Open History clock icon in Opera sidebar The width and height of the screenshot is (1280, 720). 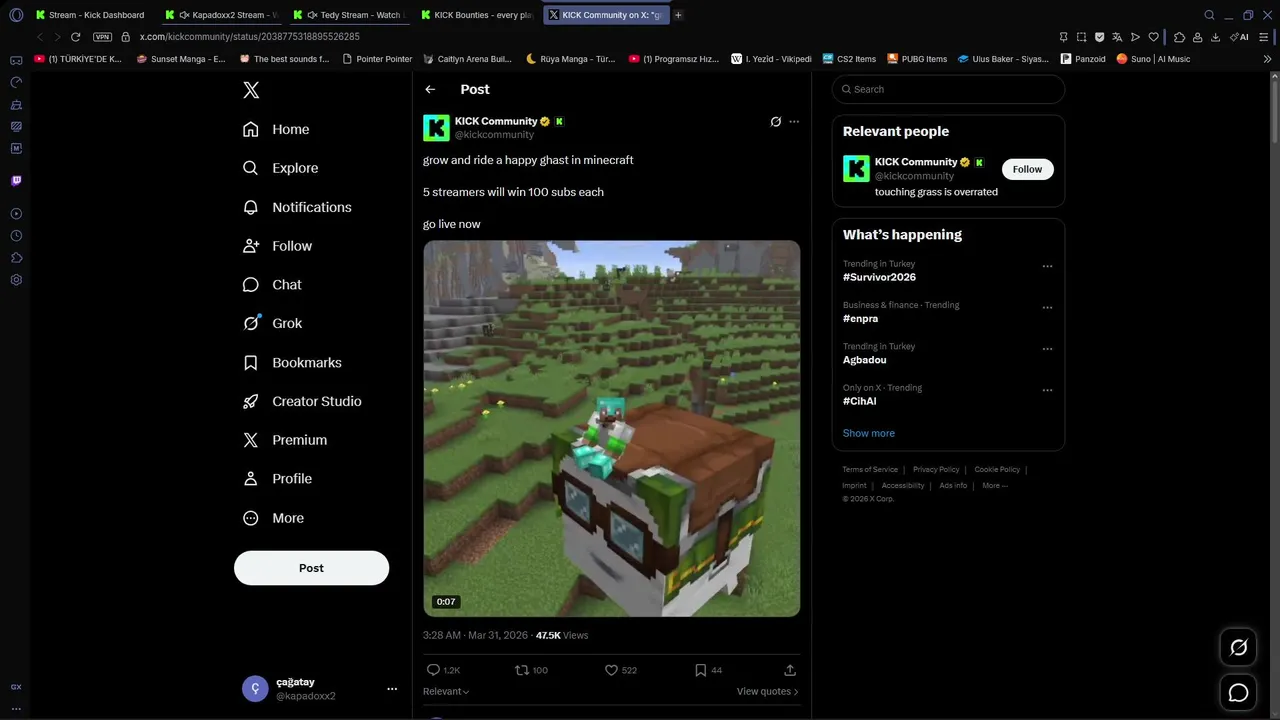(16, 236)
